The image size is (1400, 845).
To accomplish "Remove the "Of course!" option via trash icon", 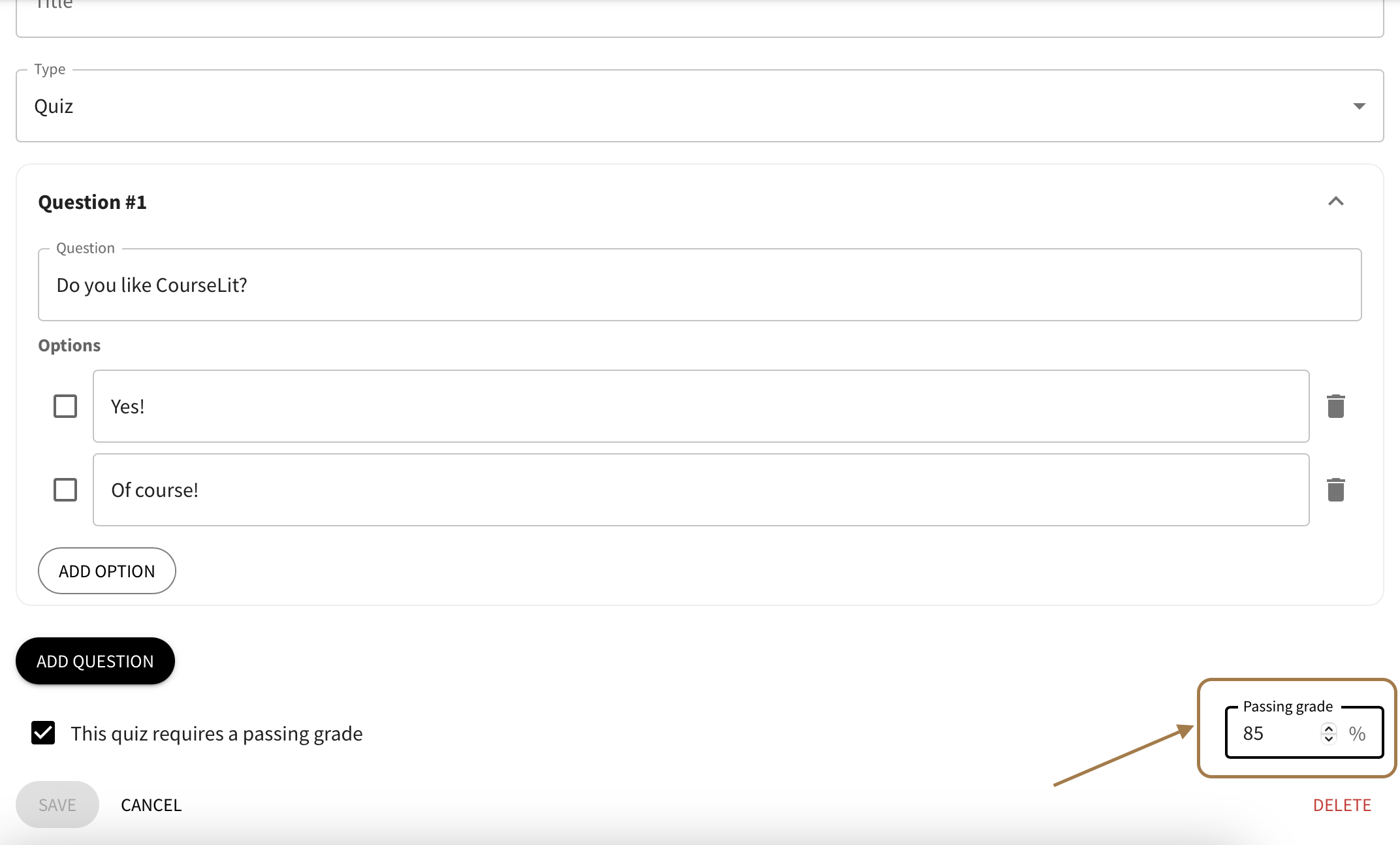I will (1335, 490).
